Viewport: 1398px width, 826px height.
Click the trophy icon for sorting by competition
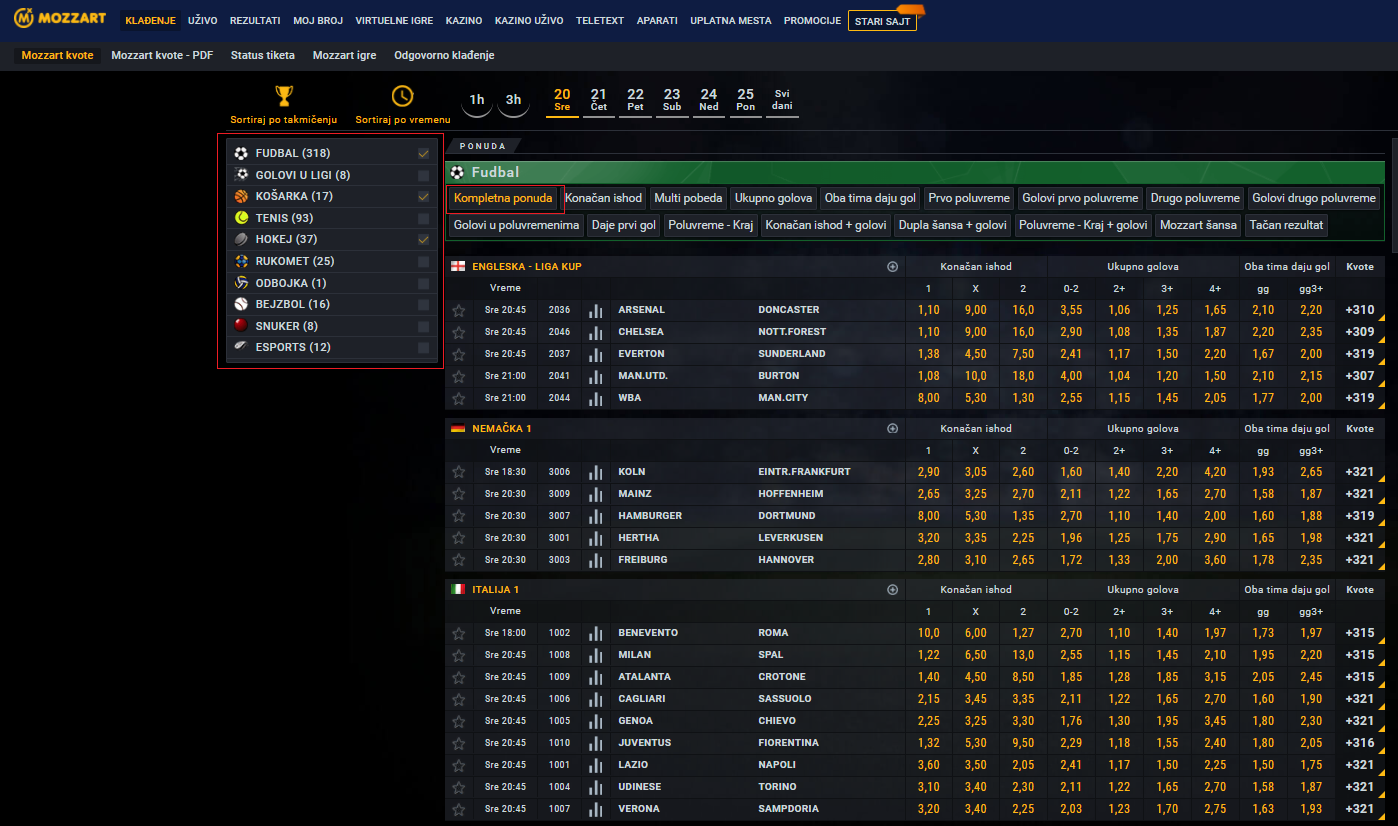(x=284, y=96)
